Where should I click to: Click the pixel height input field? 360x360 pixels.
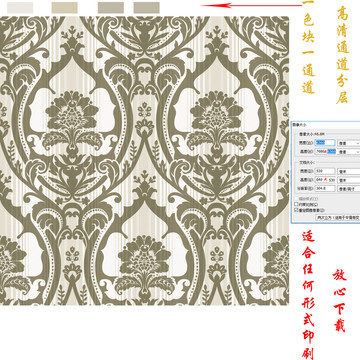[x=325, y=152]
